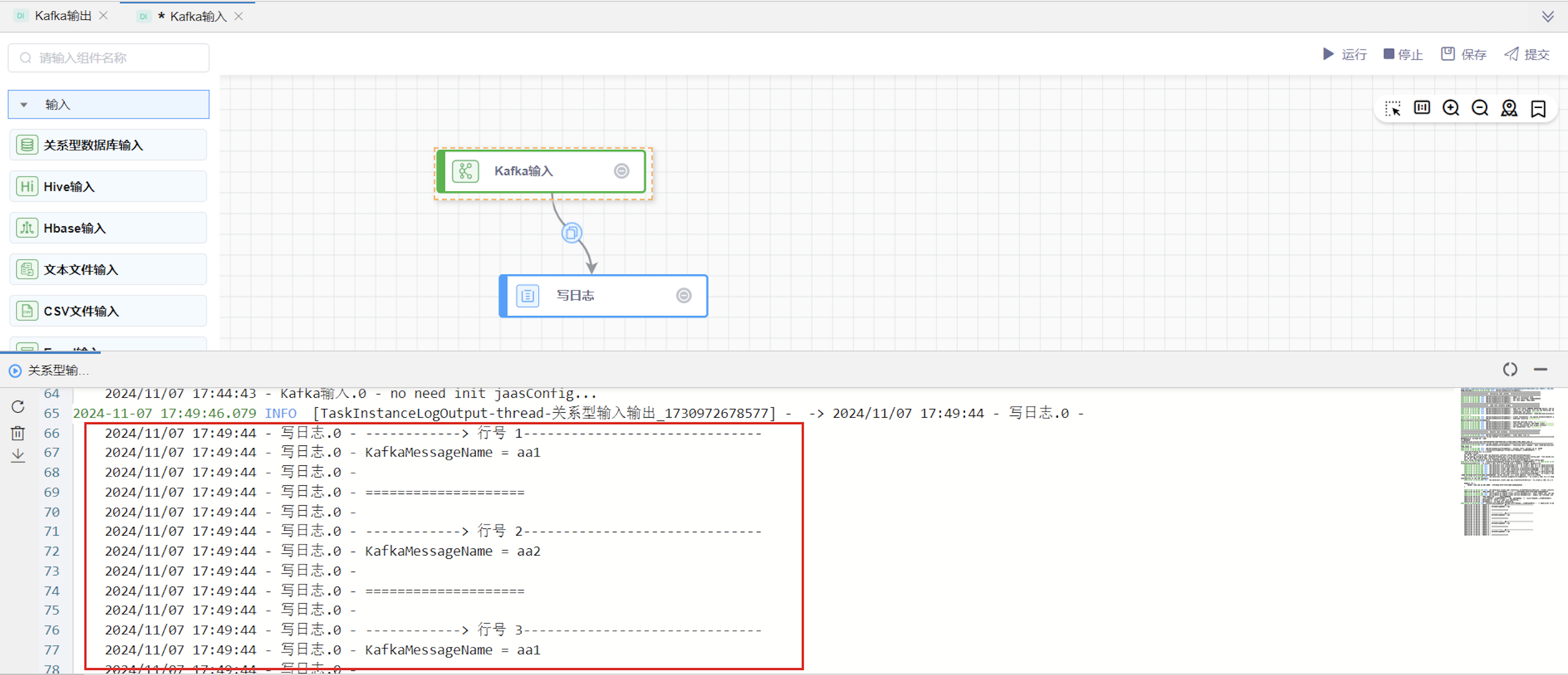Click the locate node icon
Screen dimensions: 1568x675
coord(1509,108)
